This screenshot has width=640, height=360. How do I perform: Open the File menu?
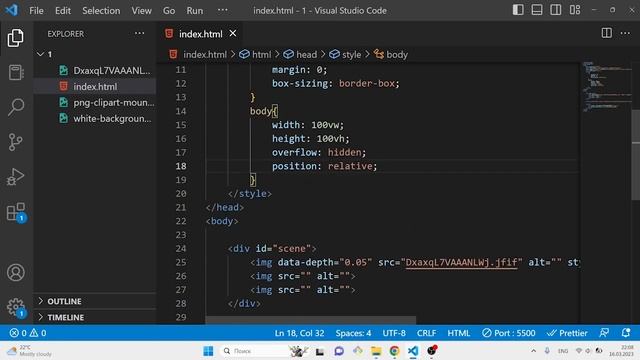(x=36, y=11)
